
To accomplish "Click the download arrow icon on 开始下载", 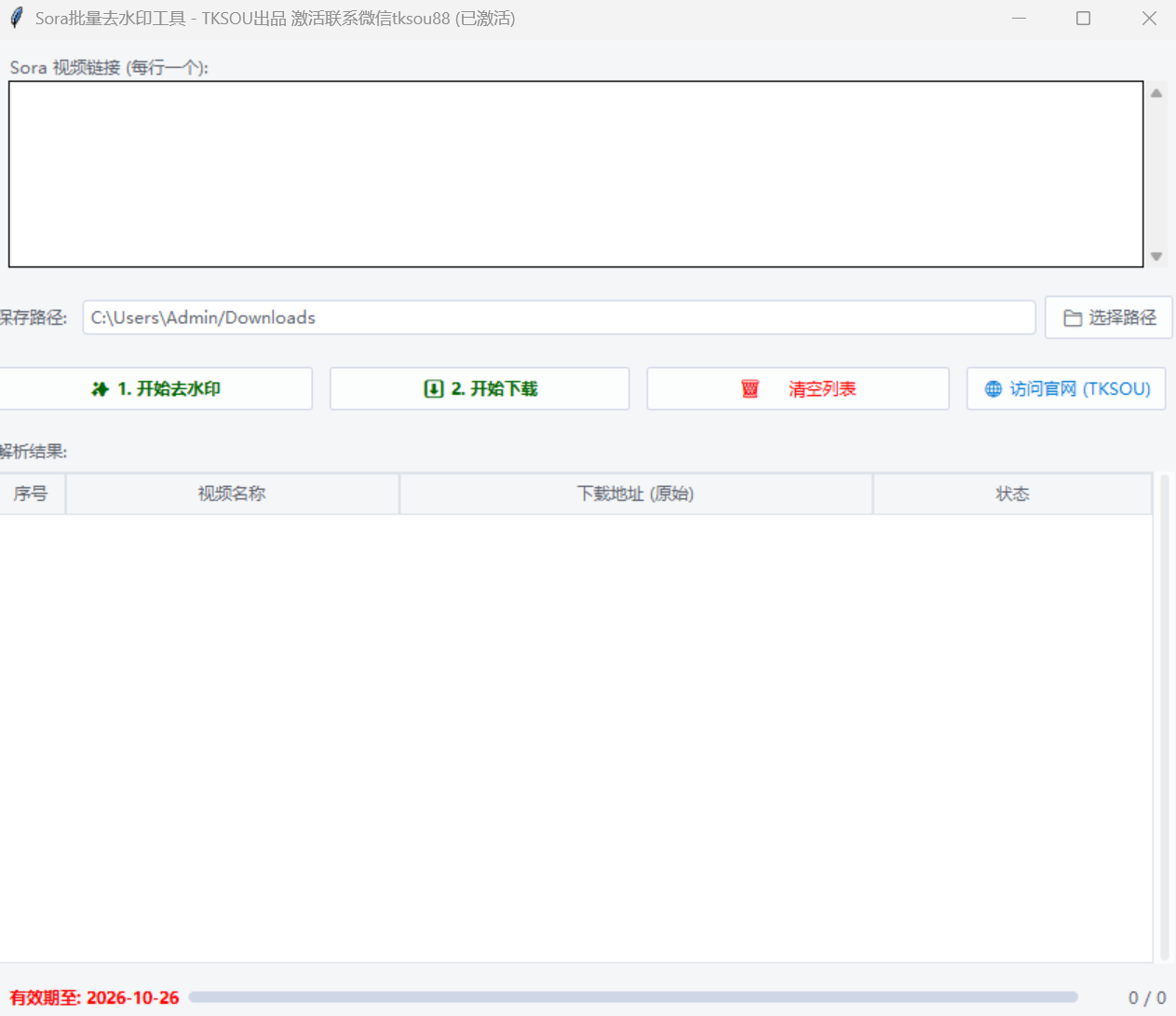I will pyautogui.click(x=433, y=389).
